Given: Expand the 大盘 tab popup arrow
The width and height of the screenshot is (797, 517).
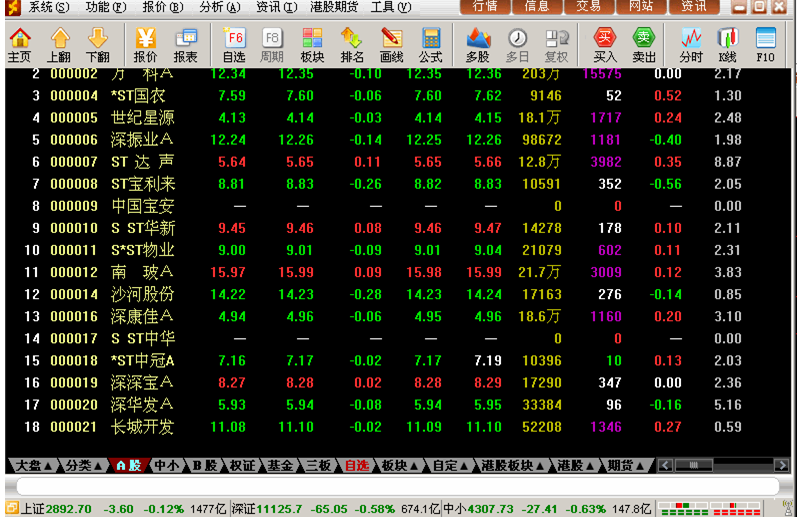Looking at the screenshot, I should click(x=46, y=466).
